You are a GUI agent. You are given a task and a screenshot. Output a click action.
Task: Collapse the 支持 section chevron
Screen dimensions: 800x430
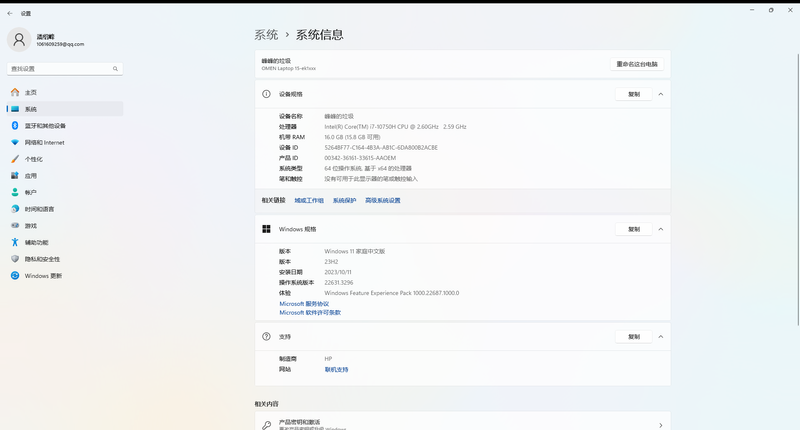click(x=660, y=337)
